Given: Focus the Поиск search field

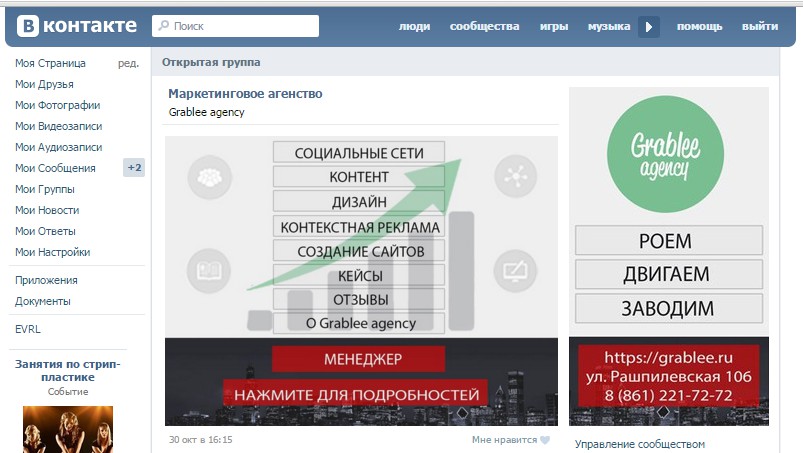Looking at the screenshot, I should point(236,26).
